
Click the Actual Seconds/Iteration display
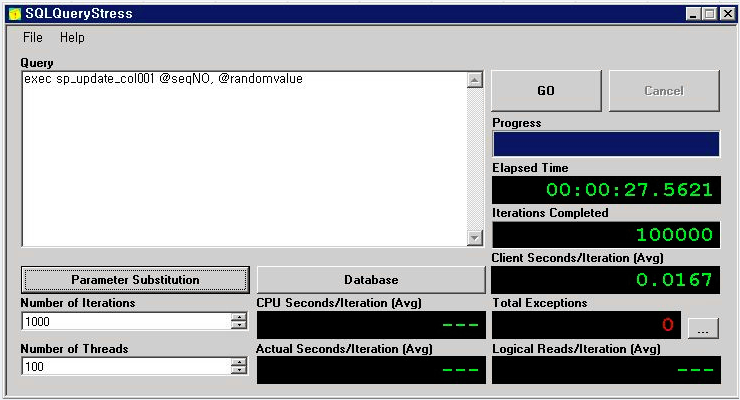click(x=371, y=369)
